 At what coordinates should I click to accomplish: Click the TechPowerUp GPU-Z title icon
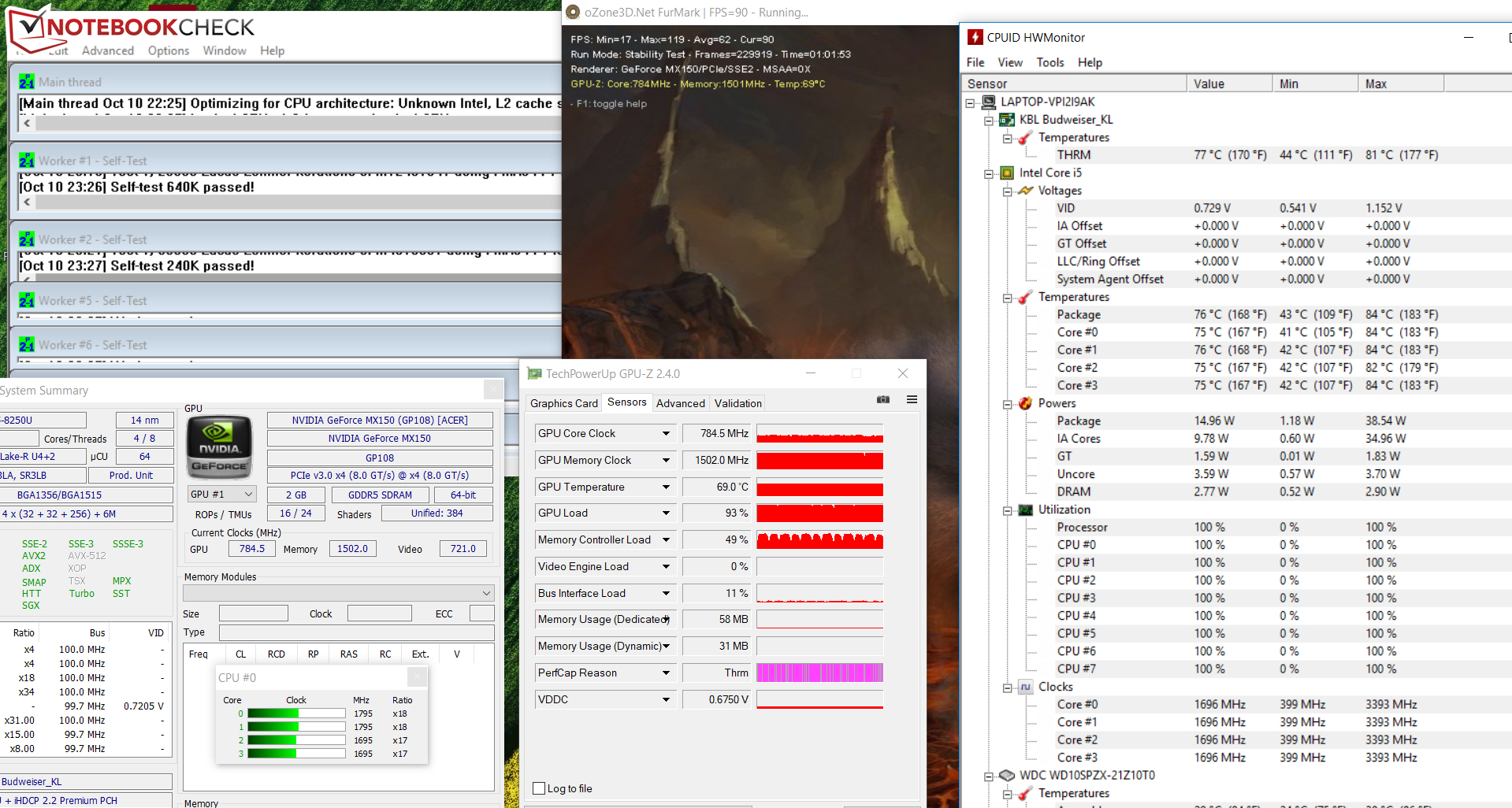(x=535, y=373)
